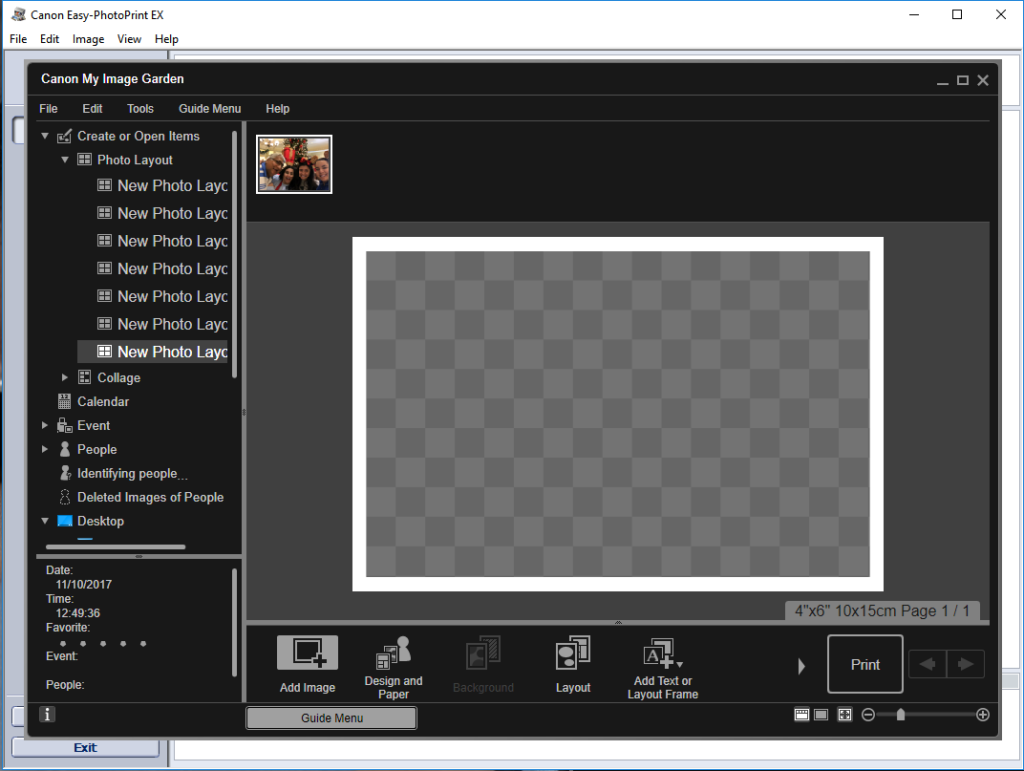Open File menu in My Image Garden
This screenshot has width=1024, height=771.
48,108
